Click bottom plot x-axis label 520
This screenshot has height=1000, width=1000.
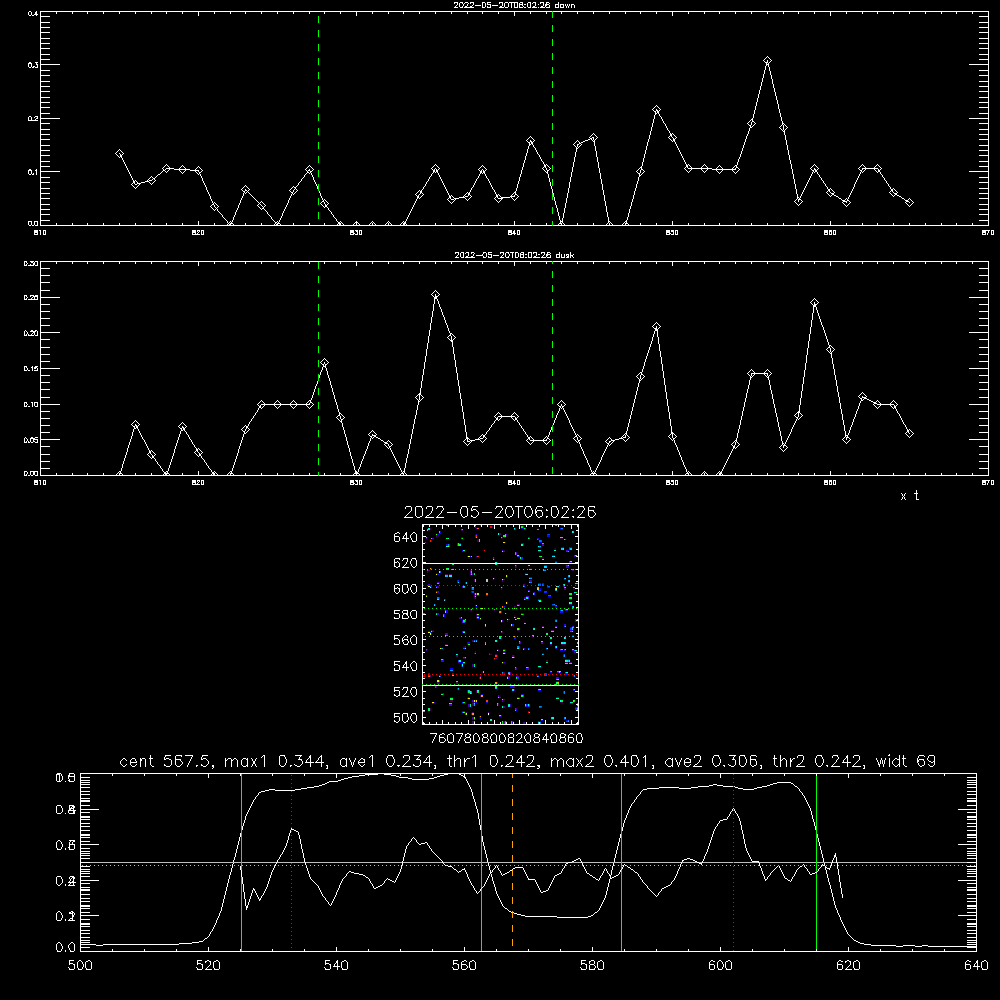point(208,966)
